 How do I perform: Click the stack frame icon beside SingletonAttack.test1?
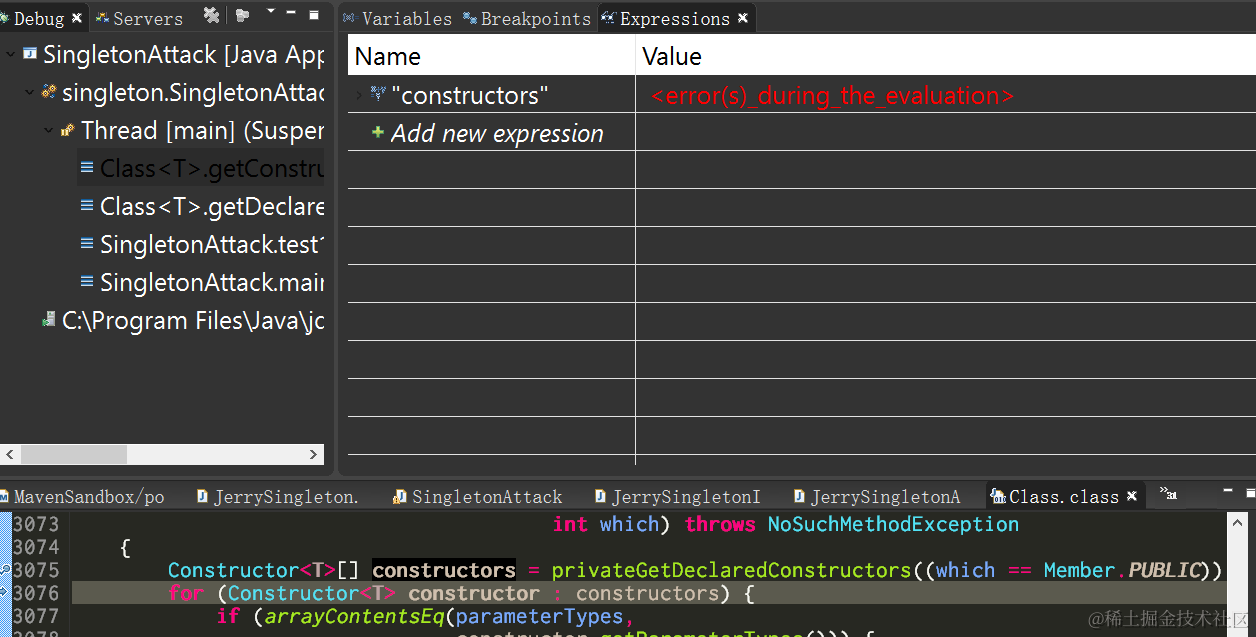(87, 244)
